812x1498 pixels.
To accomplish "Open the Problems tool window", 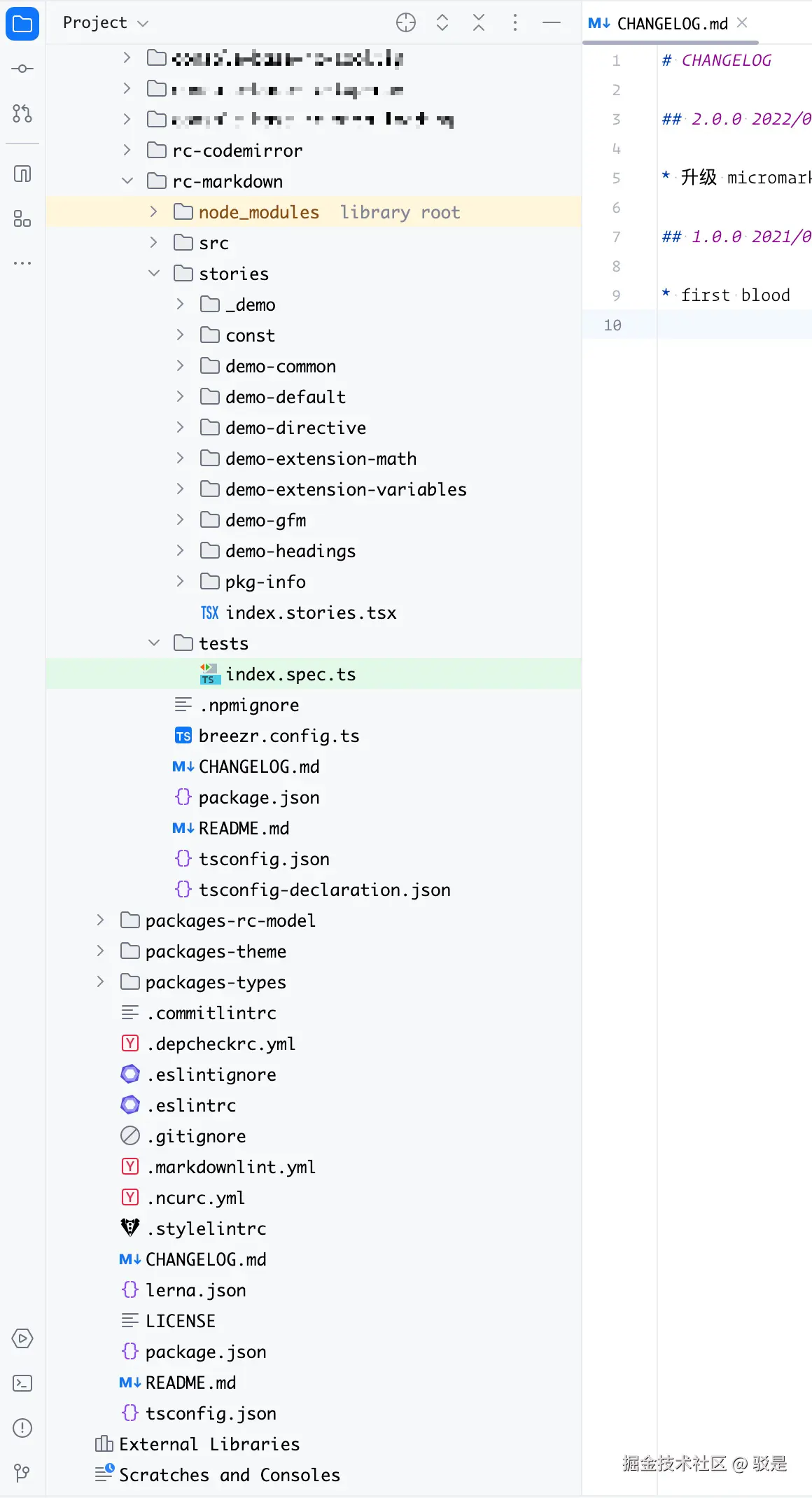I will [22, 1428].
